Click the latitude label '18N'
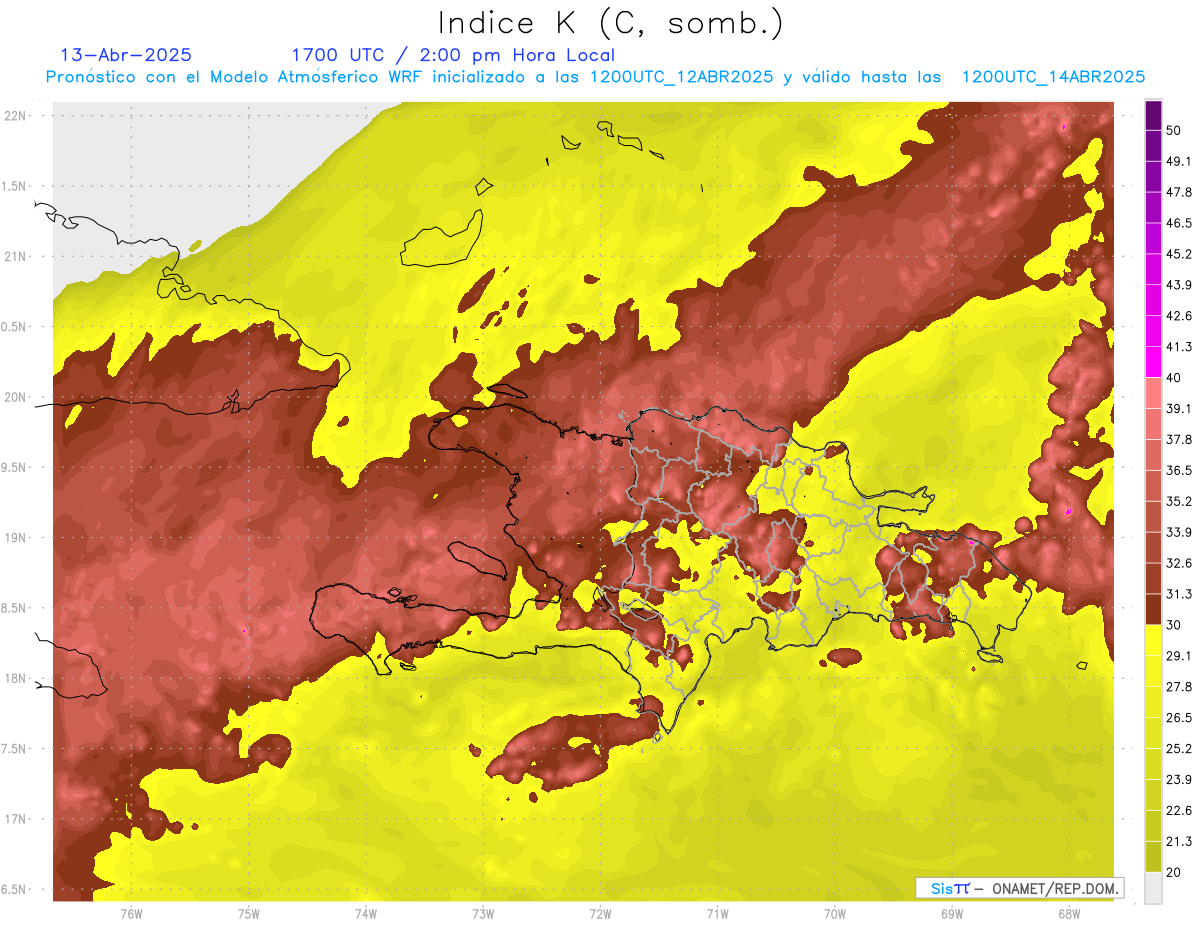 16,679
